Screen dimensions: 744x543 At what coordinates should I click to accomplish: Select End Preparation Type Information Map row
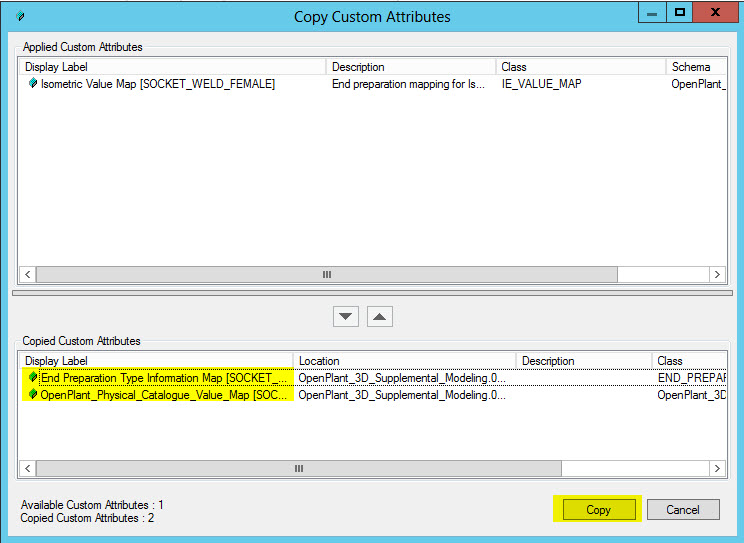click(x=167, y=378)
